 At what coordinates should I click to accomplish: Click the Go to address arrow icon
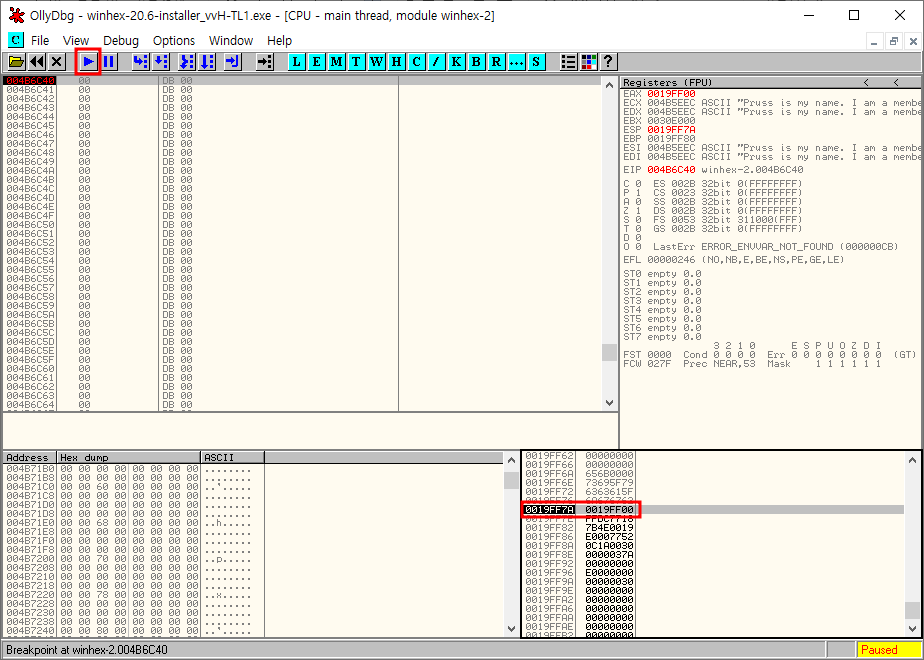[x=265, y=61]
